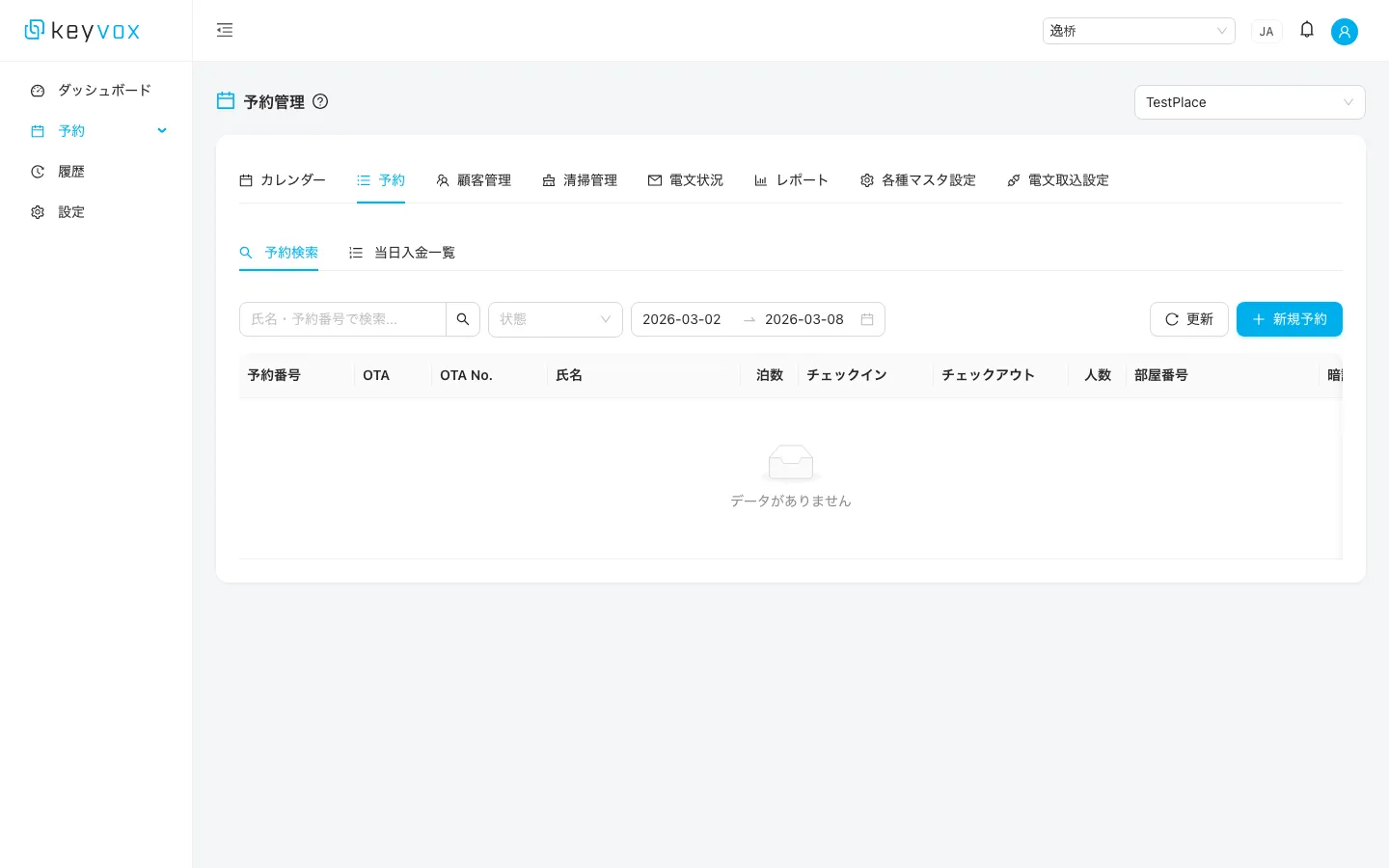
Task: Click the 新規予約 button
Action: [1290, 319]
